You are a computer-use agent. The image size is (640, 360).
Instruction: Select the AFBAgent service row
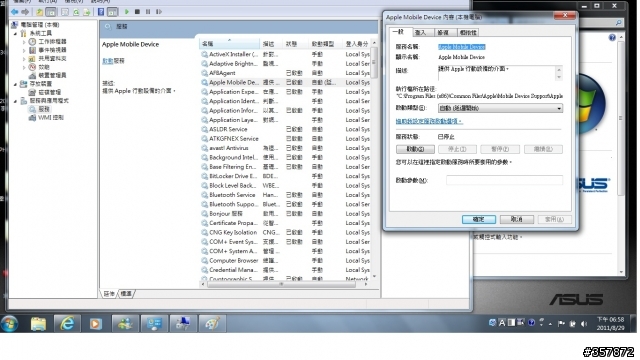(x=285, y=73)
